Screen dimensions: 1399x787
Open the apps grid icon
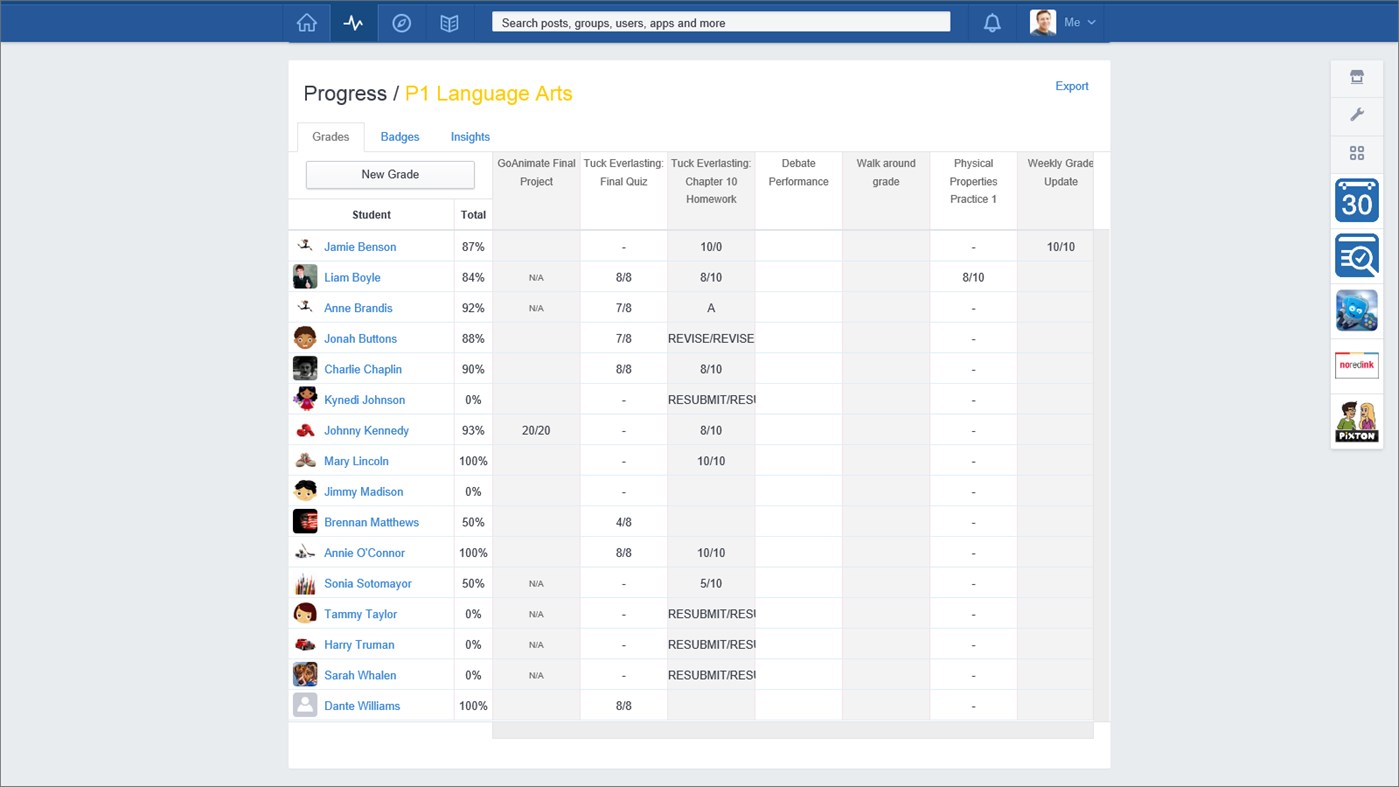tap(1356, 153)
